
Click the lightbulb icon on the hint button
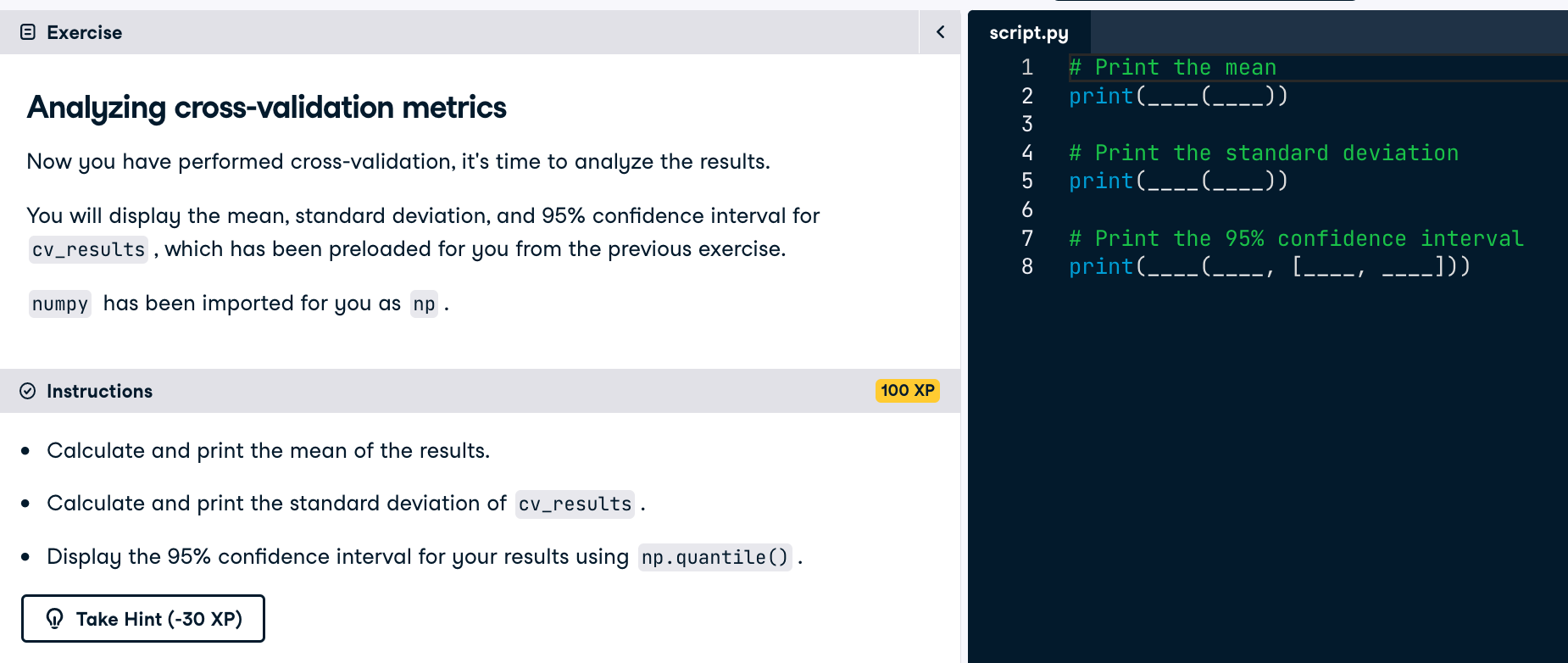click(56, 619)
